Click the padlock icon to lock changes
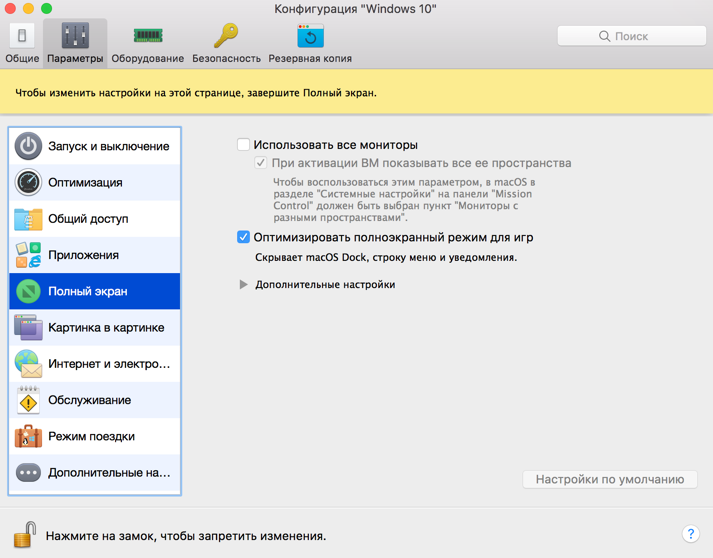Image resolution: width=713 pixels, height=558 pixels. point(25,534)
